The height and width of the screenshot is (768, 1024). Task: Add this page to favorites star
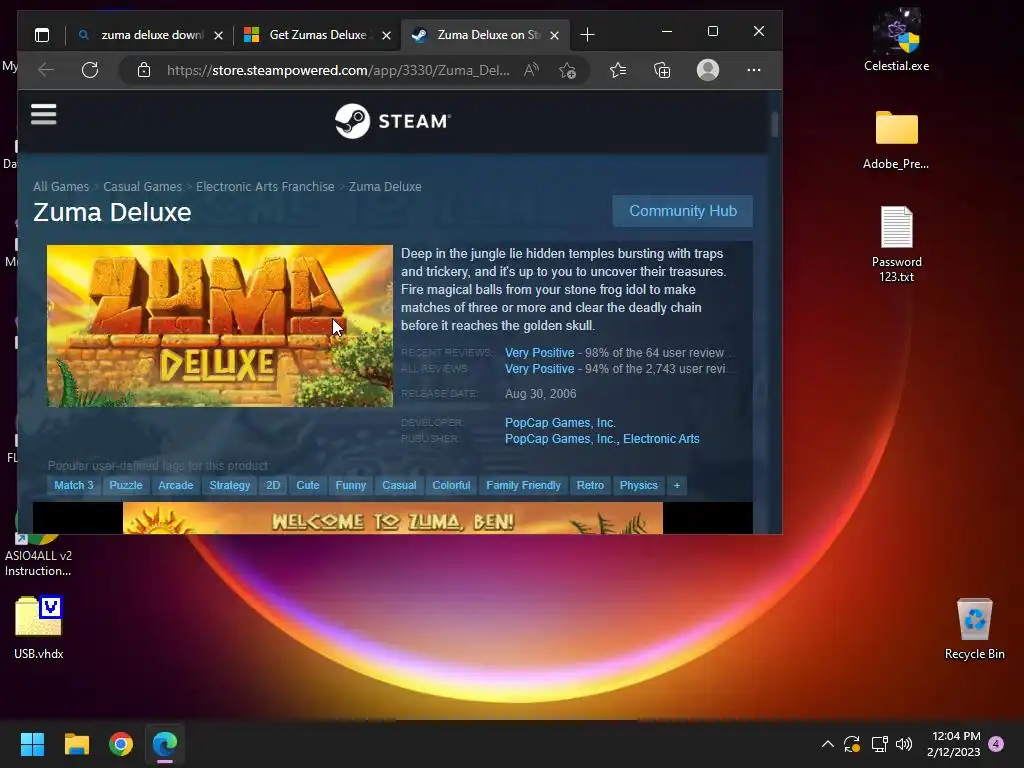[x=568, y=70]
